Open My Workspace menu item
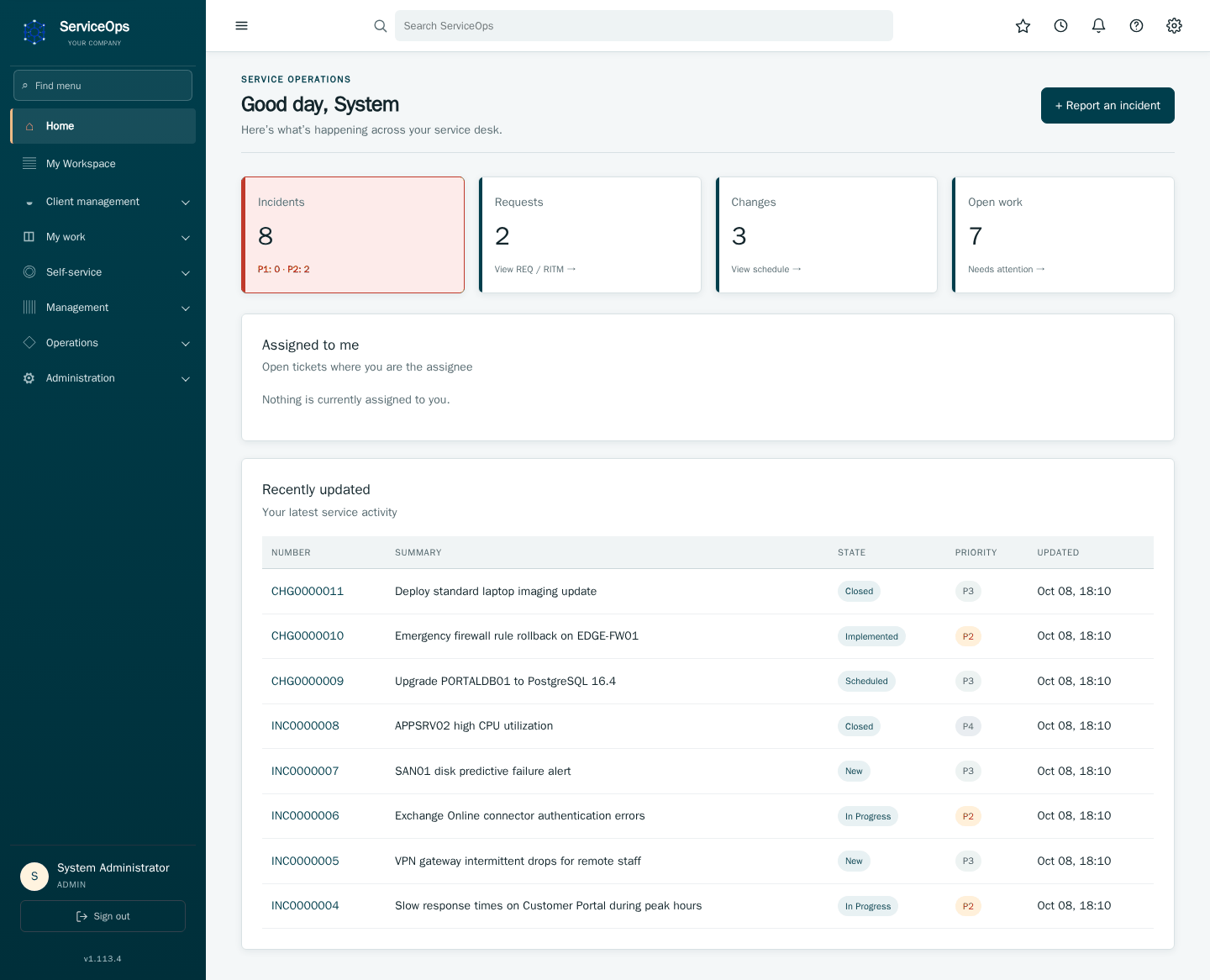This screenshot has width=1210, height=980. coord(103,164)
